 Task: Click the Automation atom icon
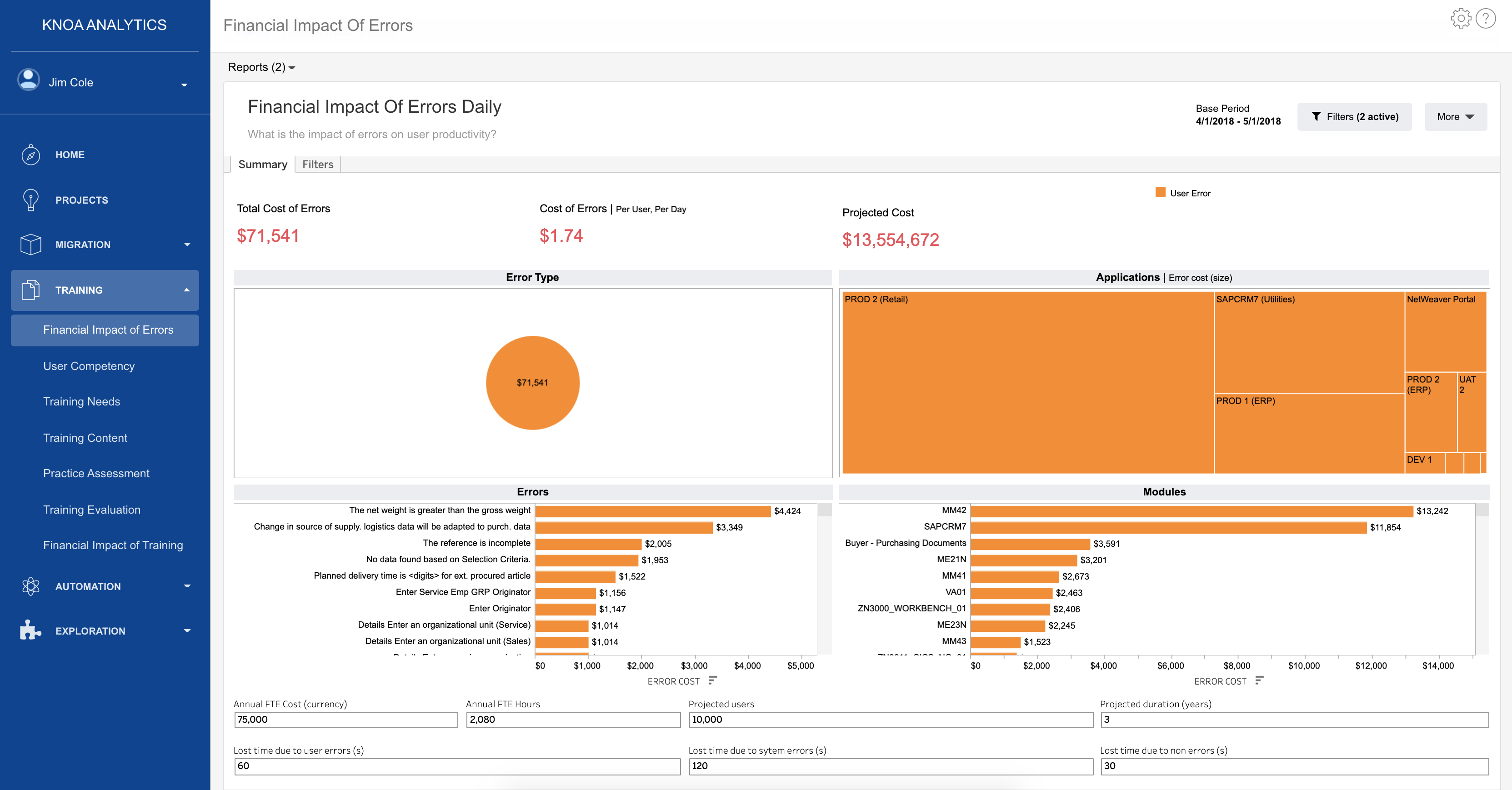click(x=30, y=586)
